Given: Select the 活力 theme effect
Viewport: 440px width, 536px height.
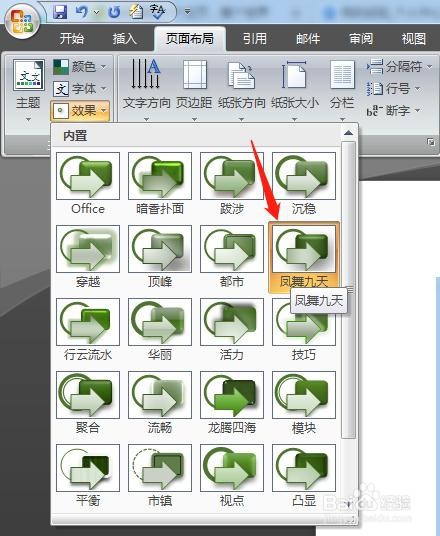Looking at the screenshot, I should tap(231, 330).
